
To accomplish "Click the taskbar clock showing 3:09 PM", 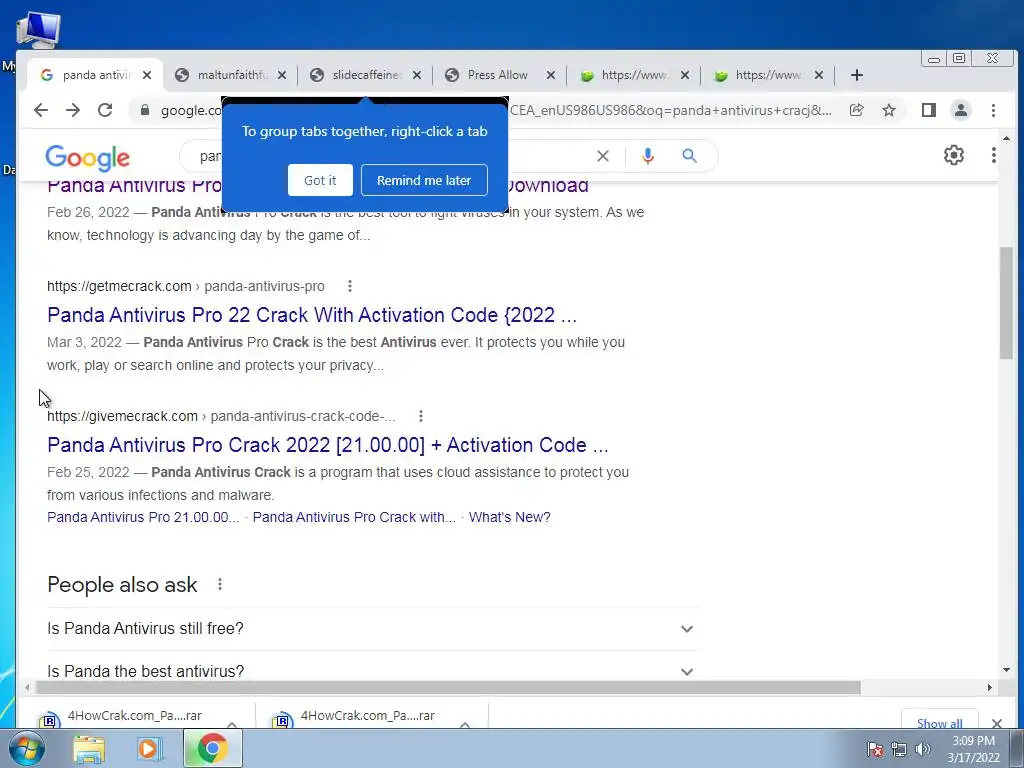I will pyautogui.click(x=974, y=749).
